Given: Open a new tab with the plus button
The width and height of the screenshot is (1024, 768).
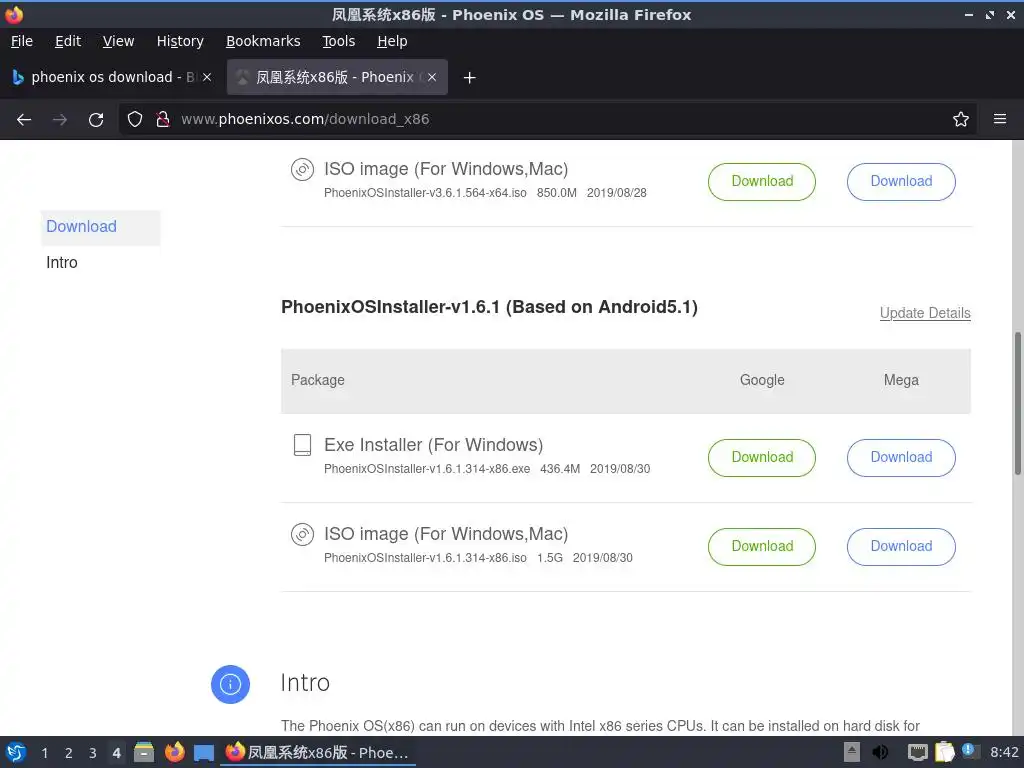Looking at the screenshot, I should pos(469,78).
